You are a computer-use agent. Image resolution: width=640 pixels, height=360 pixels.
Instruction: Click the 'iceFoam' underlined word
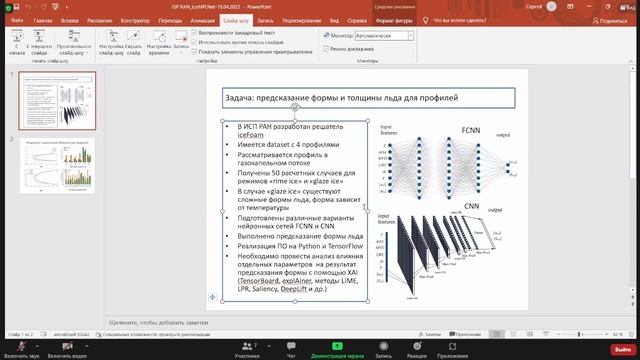coord(250,135)
